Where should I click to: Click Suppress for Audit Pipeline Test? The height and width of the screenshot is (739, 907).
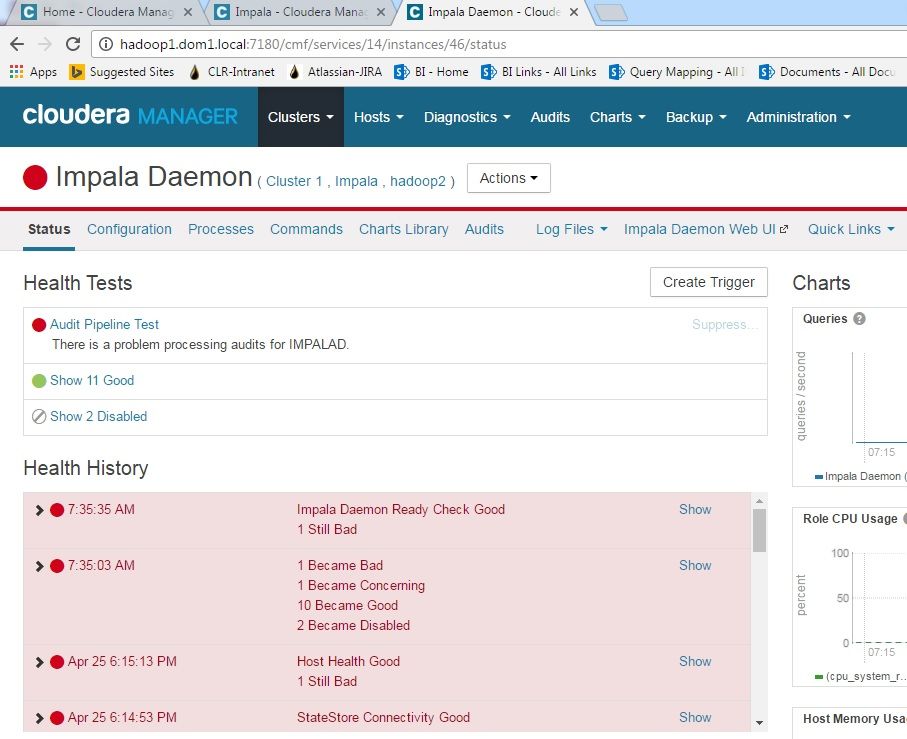coord(724,324)
